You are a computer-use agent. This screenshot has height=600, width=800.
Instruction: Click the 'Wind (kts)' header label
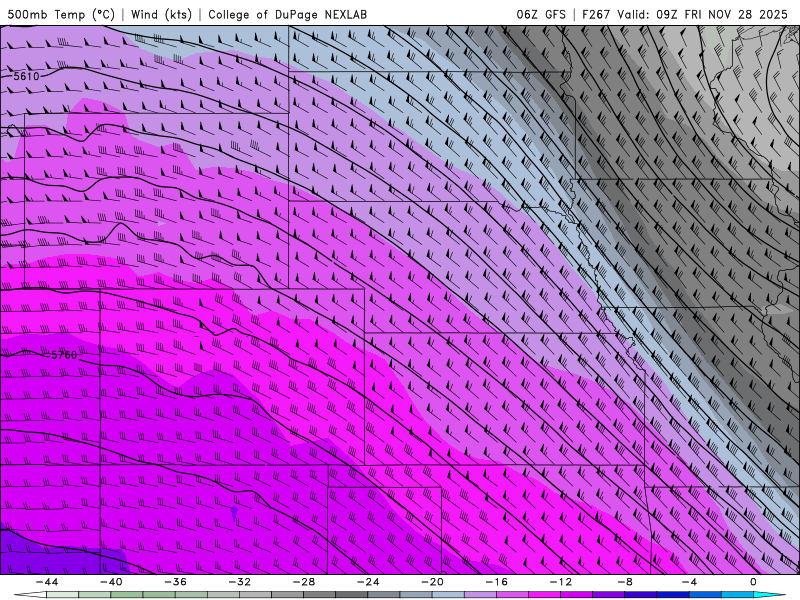[161, 15]
